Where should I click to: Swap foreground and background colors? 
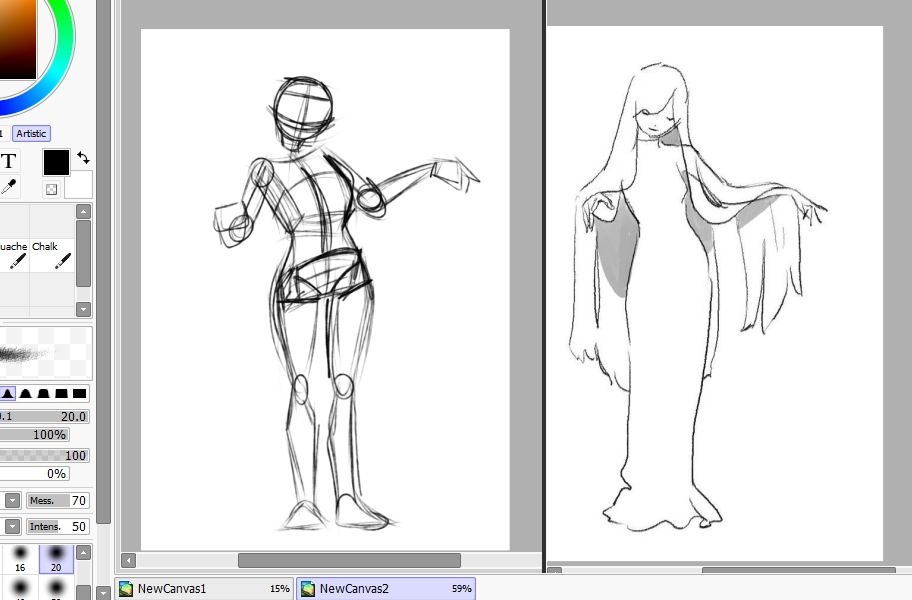coord(83,158)
